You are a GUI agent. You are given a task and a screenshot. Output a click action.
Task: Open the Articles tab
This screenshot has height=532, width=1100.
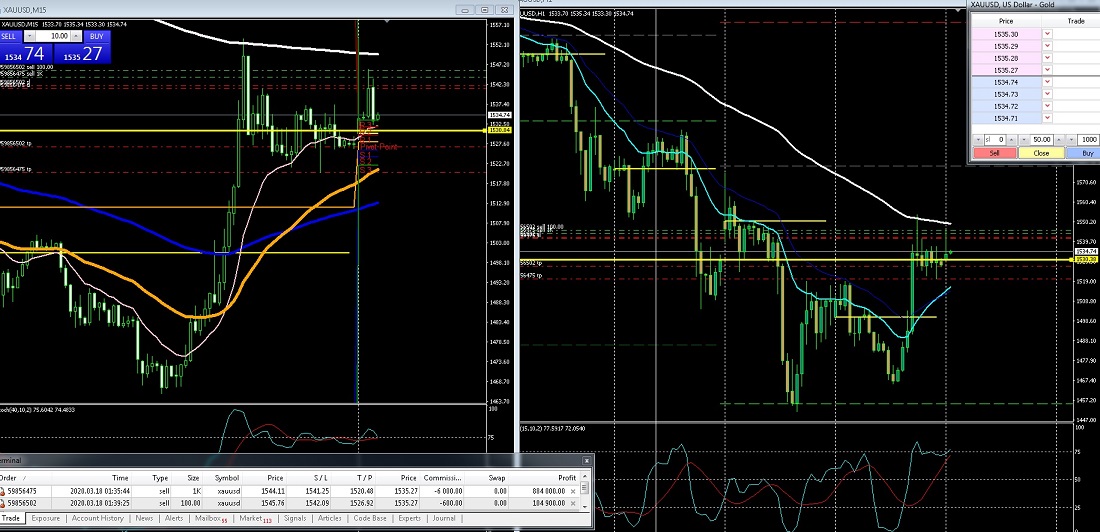[330, 519]
